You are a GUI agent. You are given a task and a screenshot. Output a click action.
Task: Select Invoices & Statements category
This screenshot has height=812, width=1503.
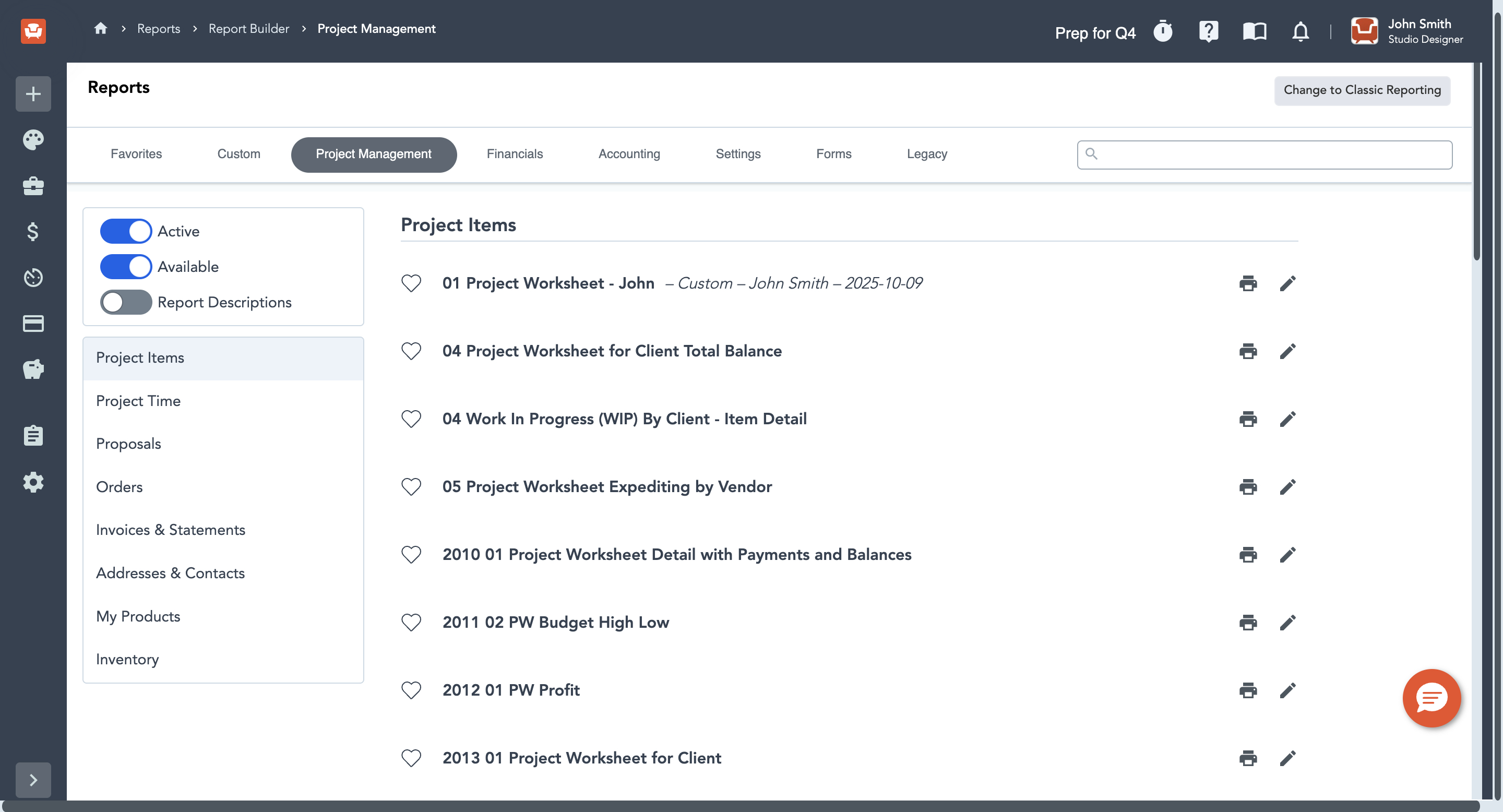223,530
